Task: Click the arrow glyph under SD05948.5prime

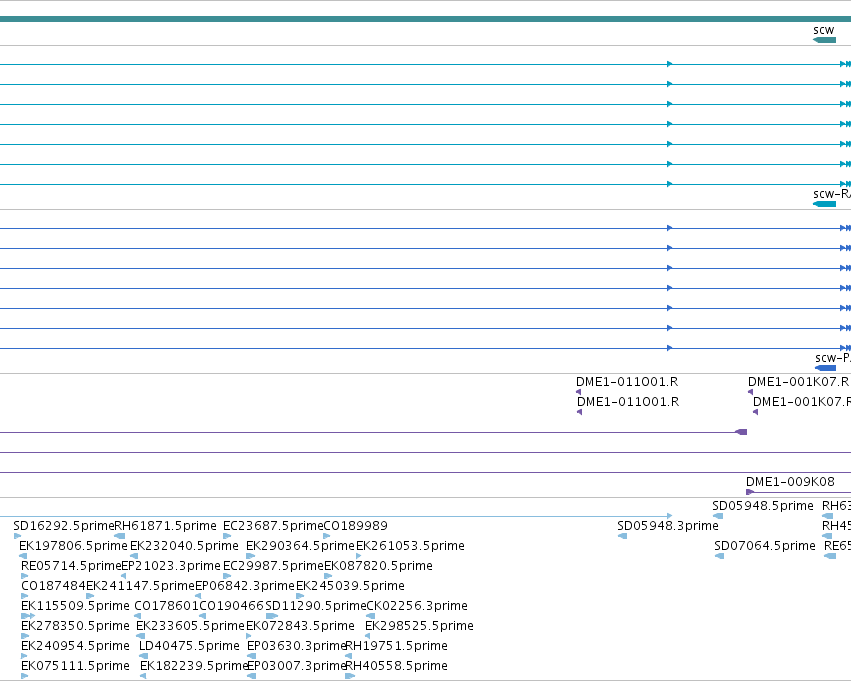Action: [x=717, y=516]
